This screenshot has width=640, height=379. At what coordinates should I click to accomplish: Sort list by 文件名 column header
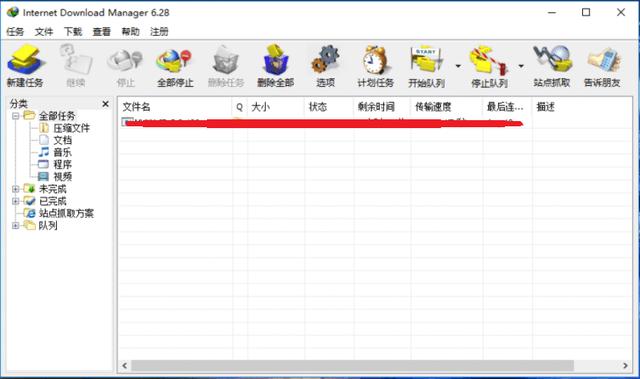[175, 107]
